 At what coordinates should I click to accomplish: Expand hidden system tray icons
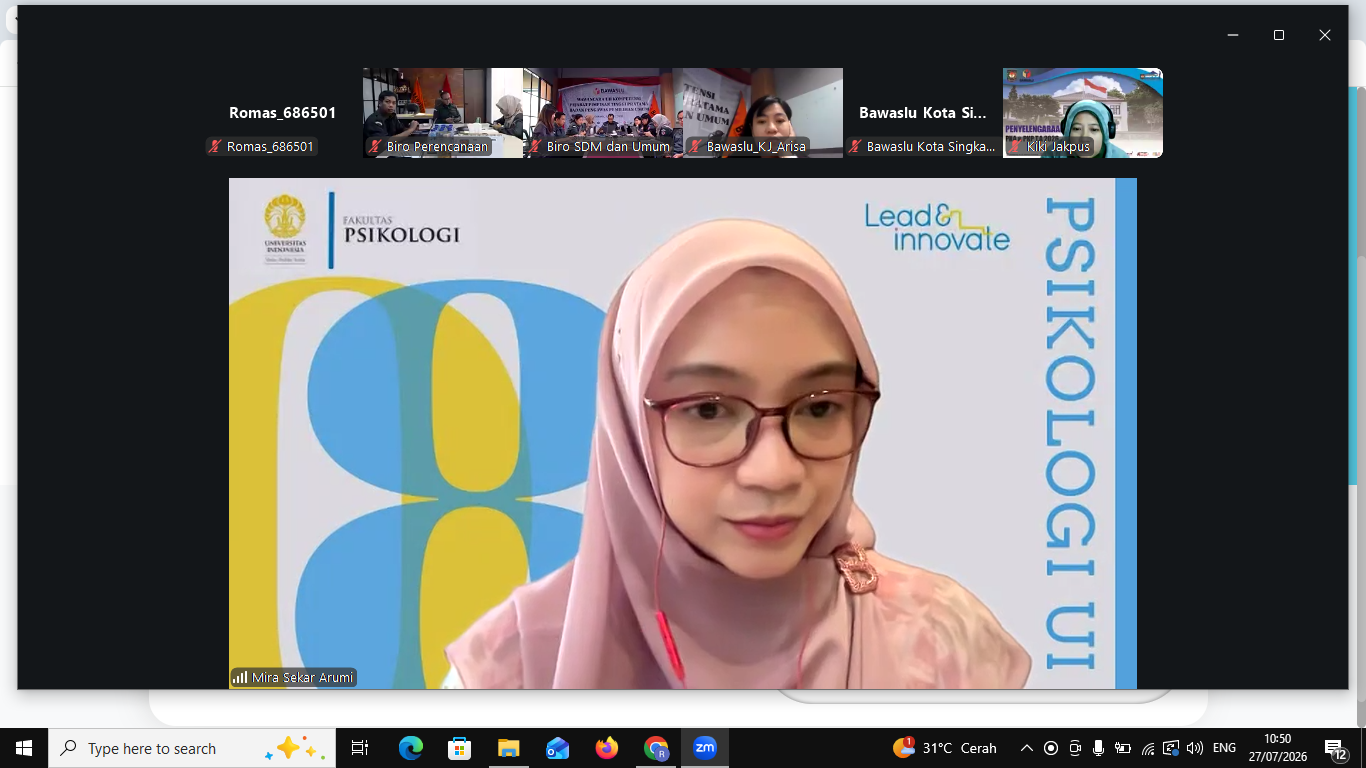pos(1027,748)
